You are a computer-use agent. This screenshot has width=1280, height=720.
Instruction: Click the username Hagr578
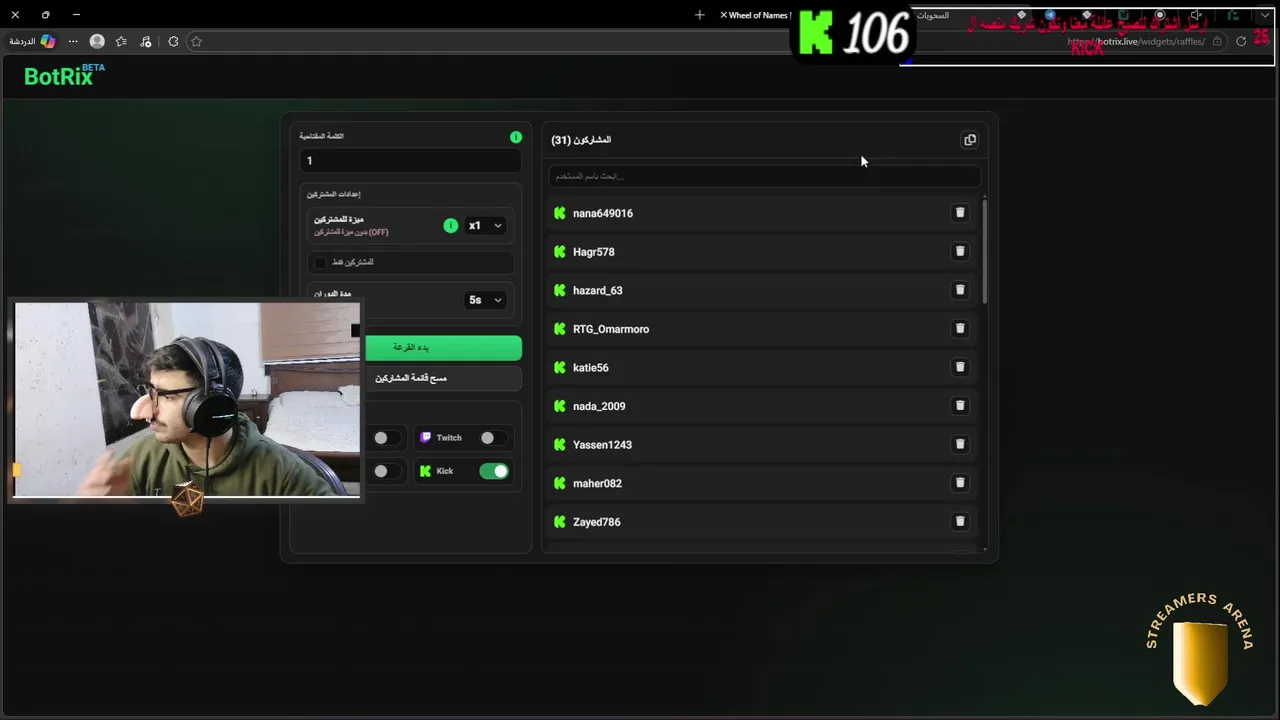coord(594,252)
